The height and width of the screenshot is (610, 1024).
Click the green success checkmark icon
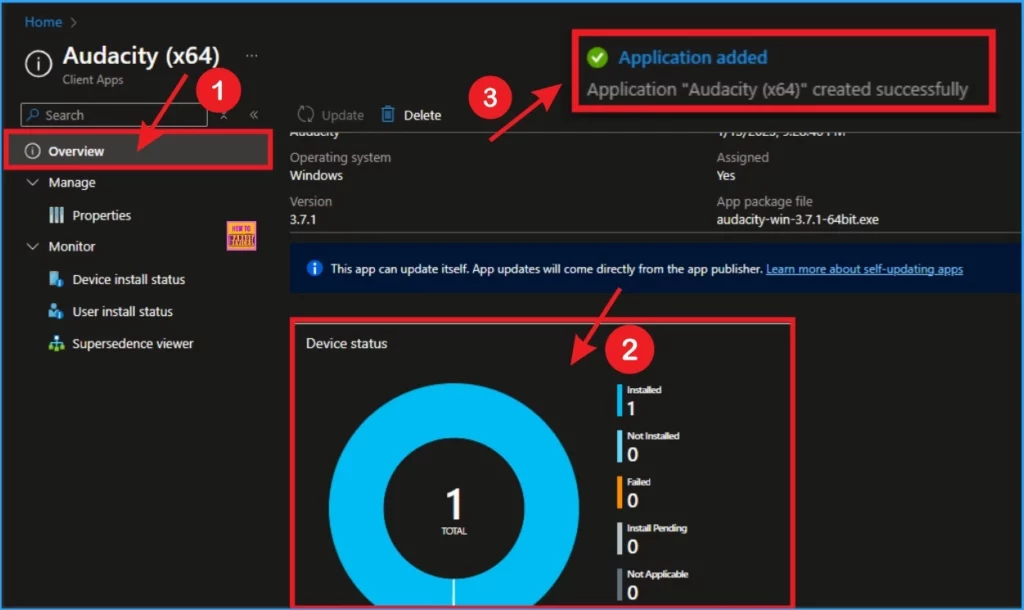597,57
